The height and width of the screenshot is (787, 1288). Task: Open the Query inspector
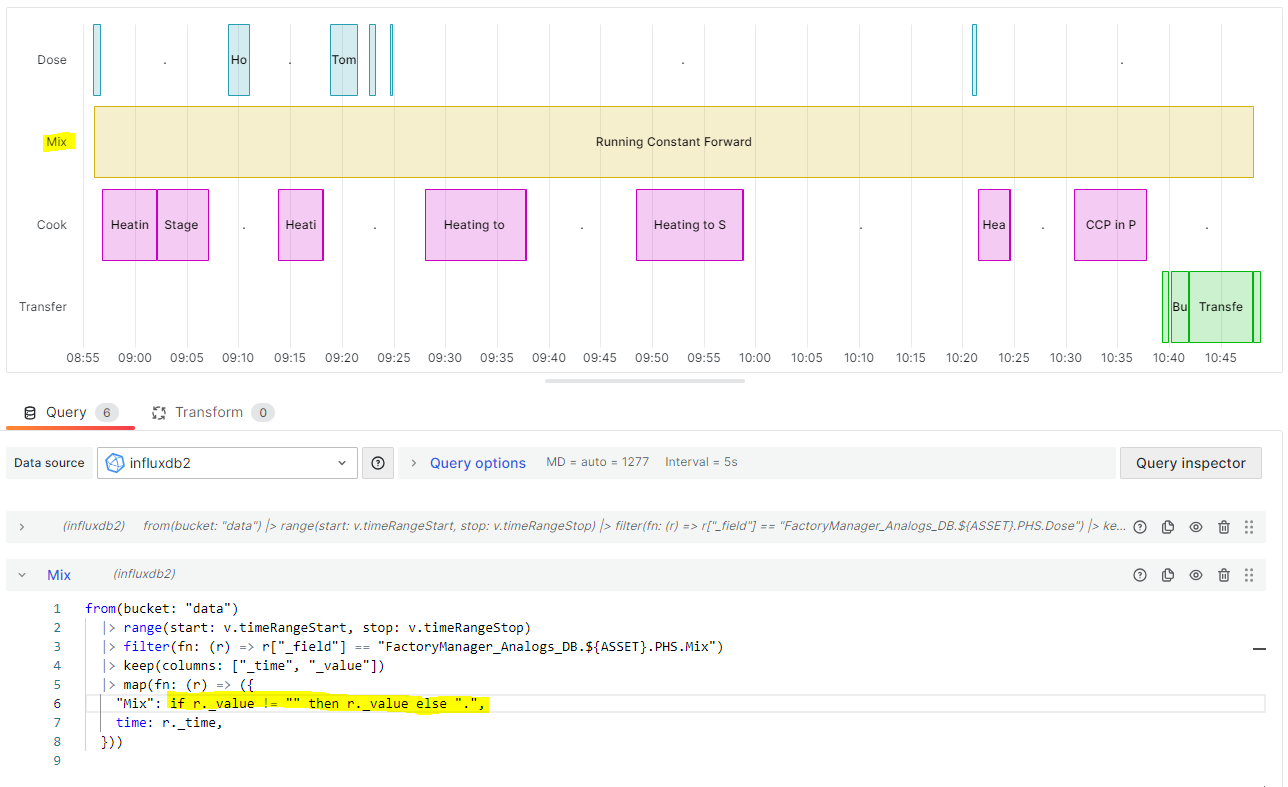(1190, 462)
